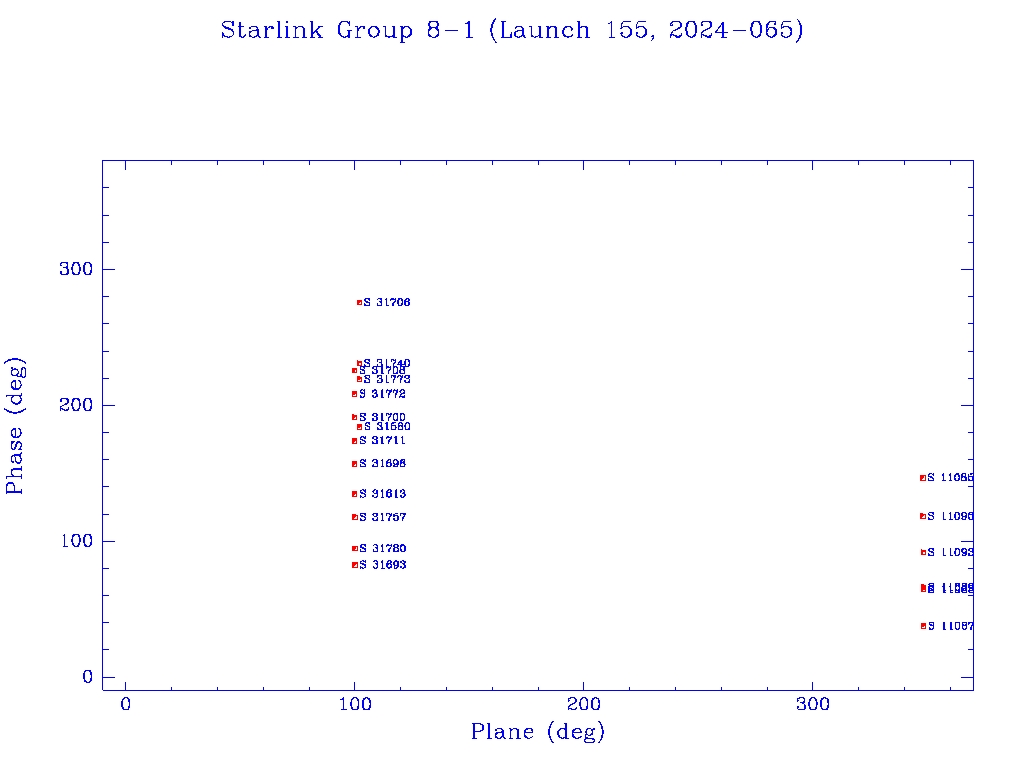This screenshot has height=768, width=1024.
Task: Click the 0 tick label on Plane axis
Action: click(125, 704)
